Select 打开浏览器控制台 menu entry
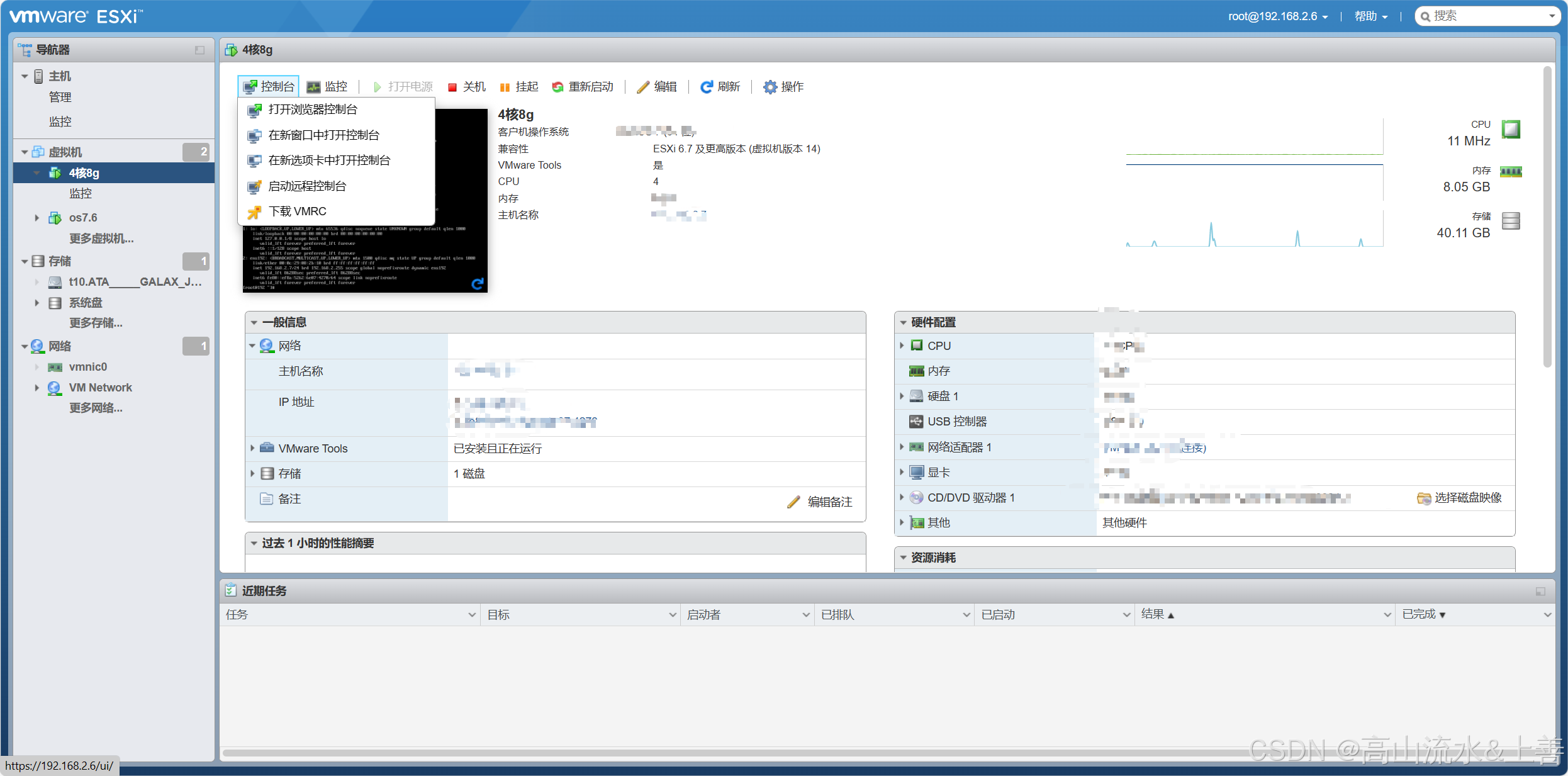Image resolution: width=1568 pixels, height=776 pixels. click(336, 110)
